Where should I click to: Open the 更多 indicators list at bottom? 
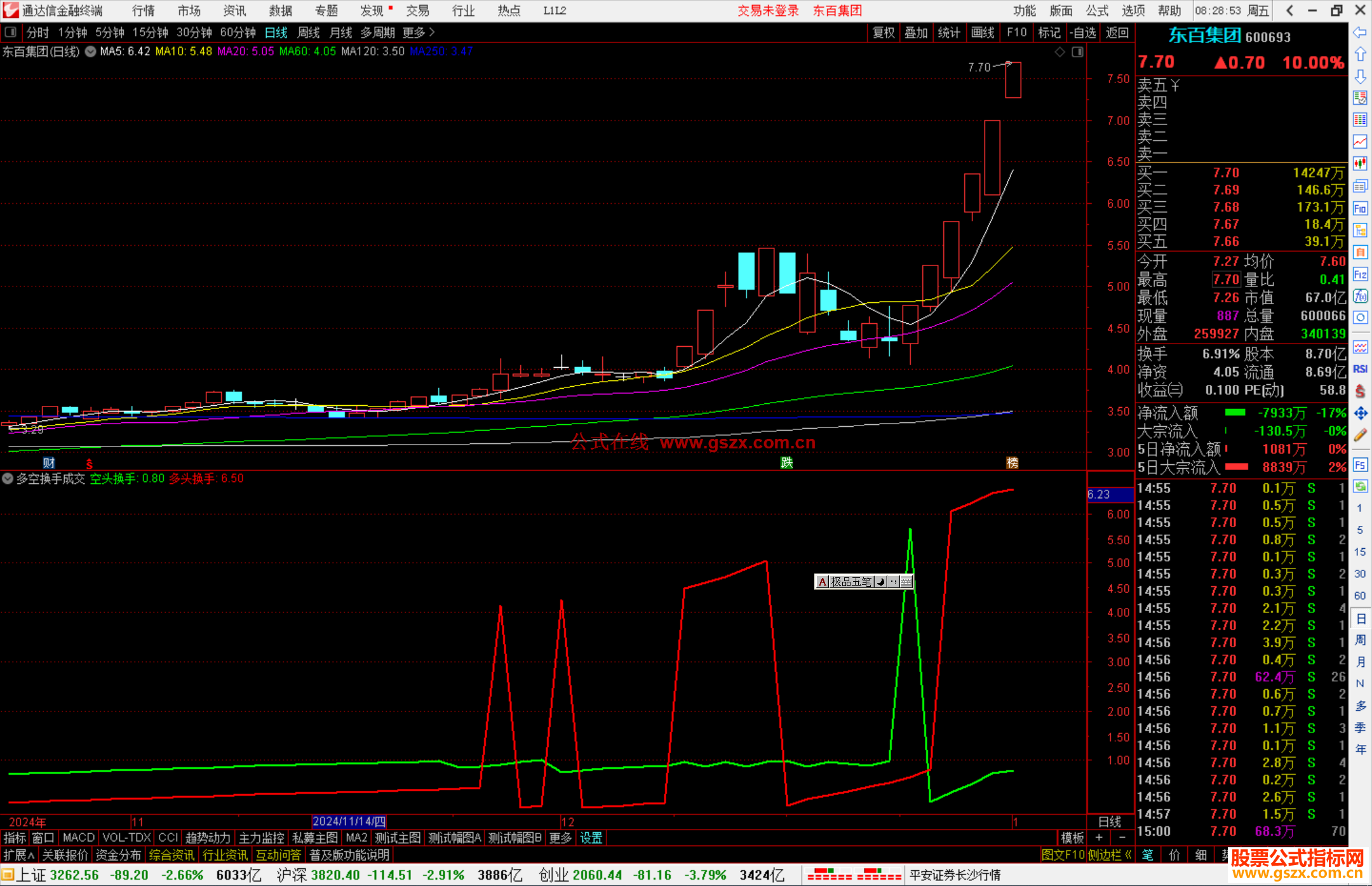(560, 838)
